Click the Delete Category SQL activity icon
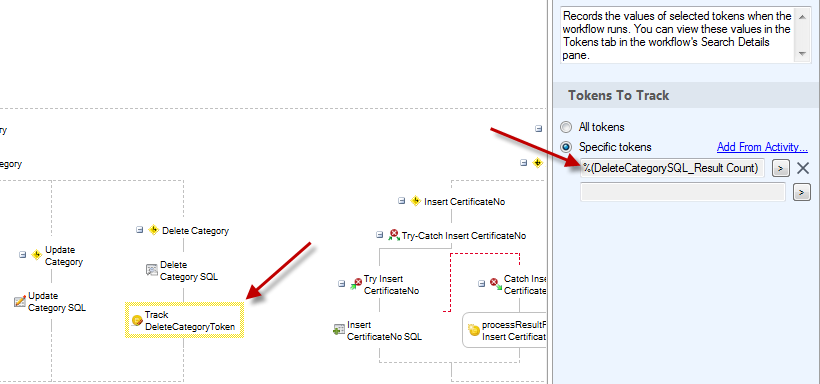820x384 pixels. coord(152,270)
